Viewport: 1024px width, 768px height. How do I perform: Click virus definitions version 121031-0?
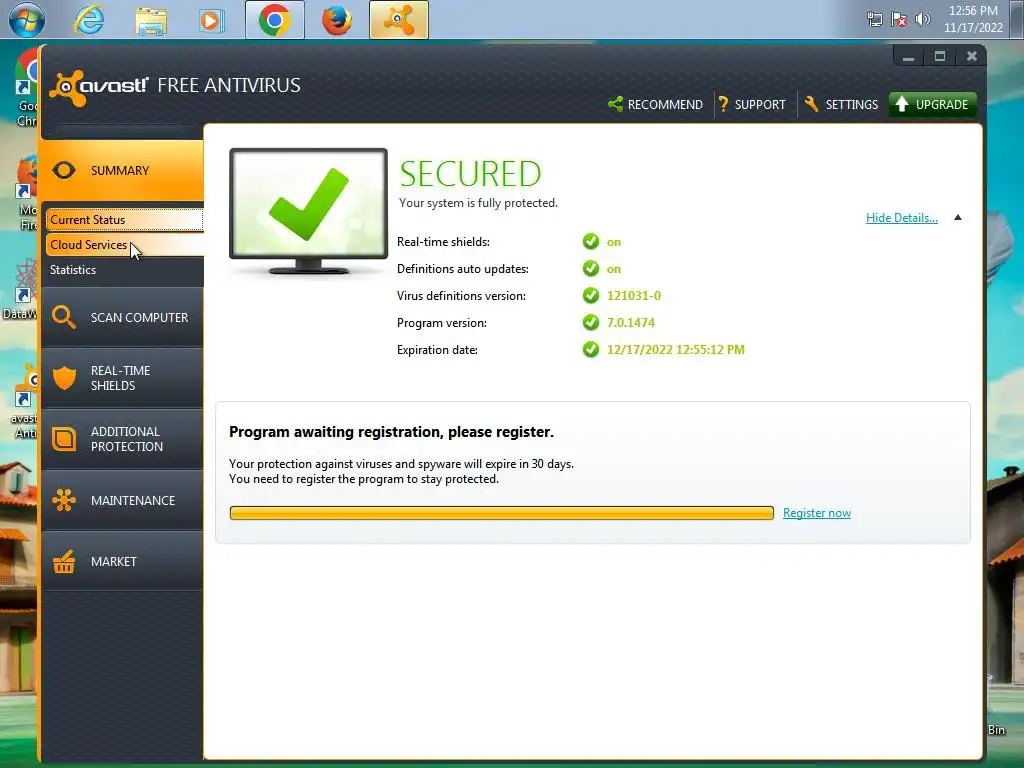(634, 296)
